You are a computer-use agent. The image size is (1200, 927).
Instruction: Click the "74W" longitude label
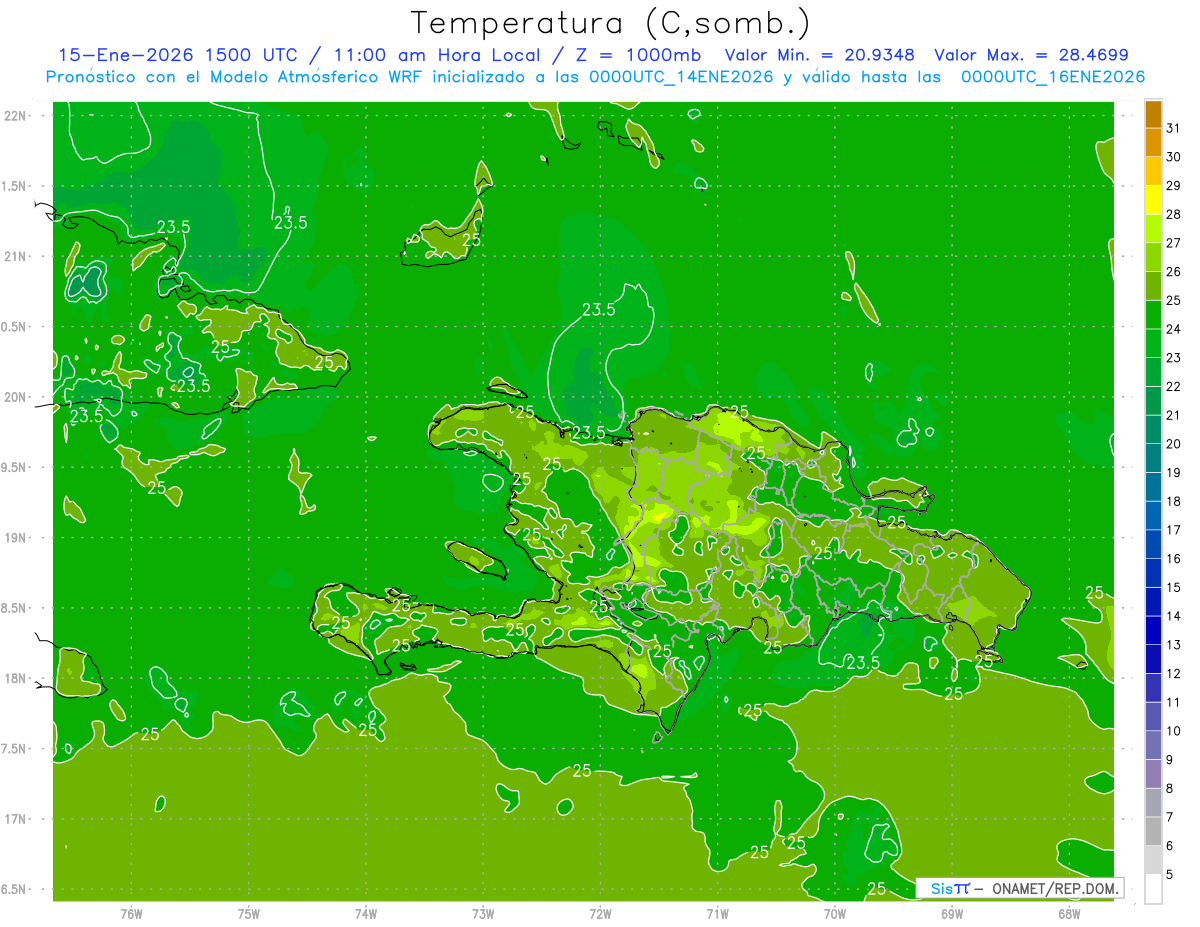point(366,913)
